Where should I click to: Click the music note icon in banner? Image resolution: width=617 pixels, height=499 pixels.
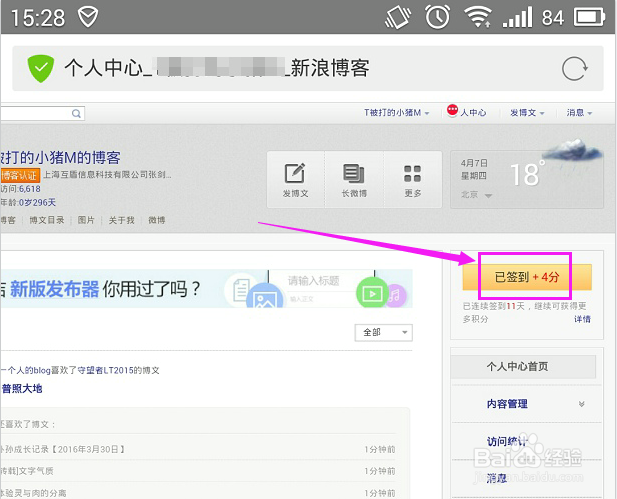pyautogui.click(x=395, y=295)
